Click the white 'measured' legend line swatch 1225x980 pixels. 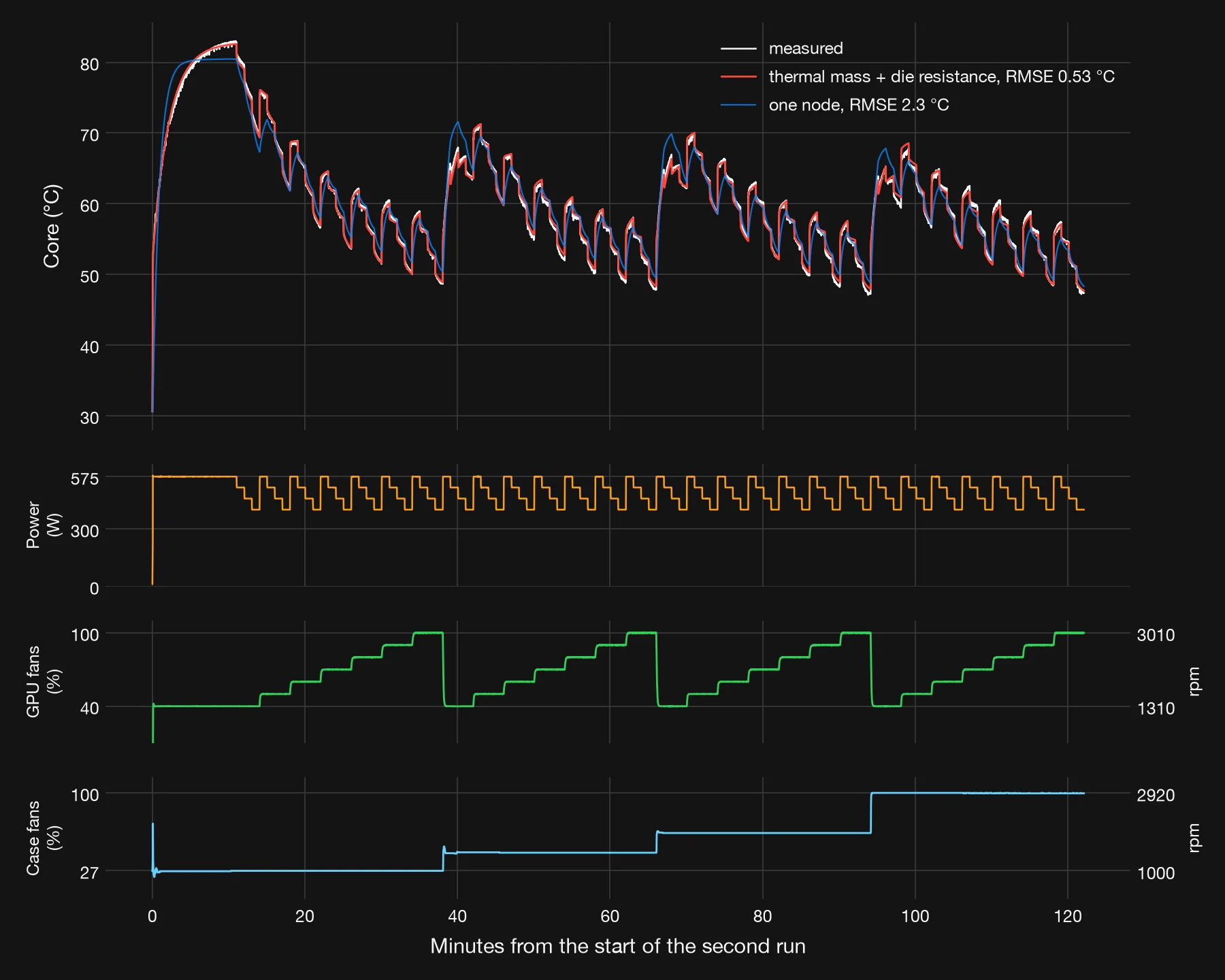click(x=738, y=49)
